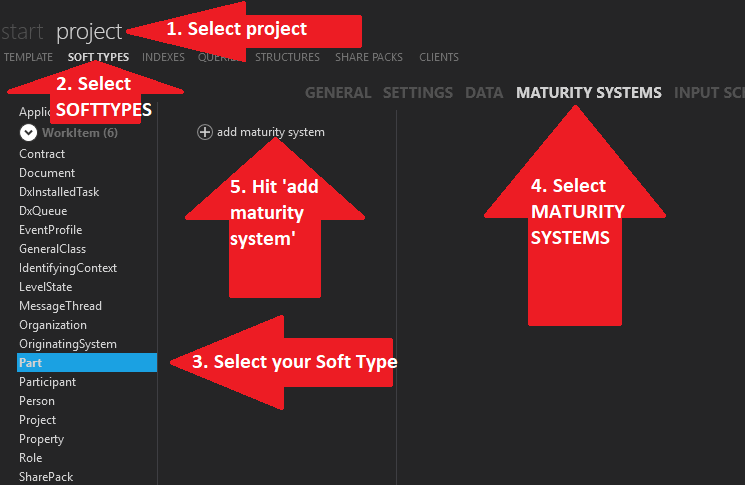
Task: Select the Organization soft type
Action: click(53, 325)
